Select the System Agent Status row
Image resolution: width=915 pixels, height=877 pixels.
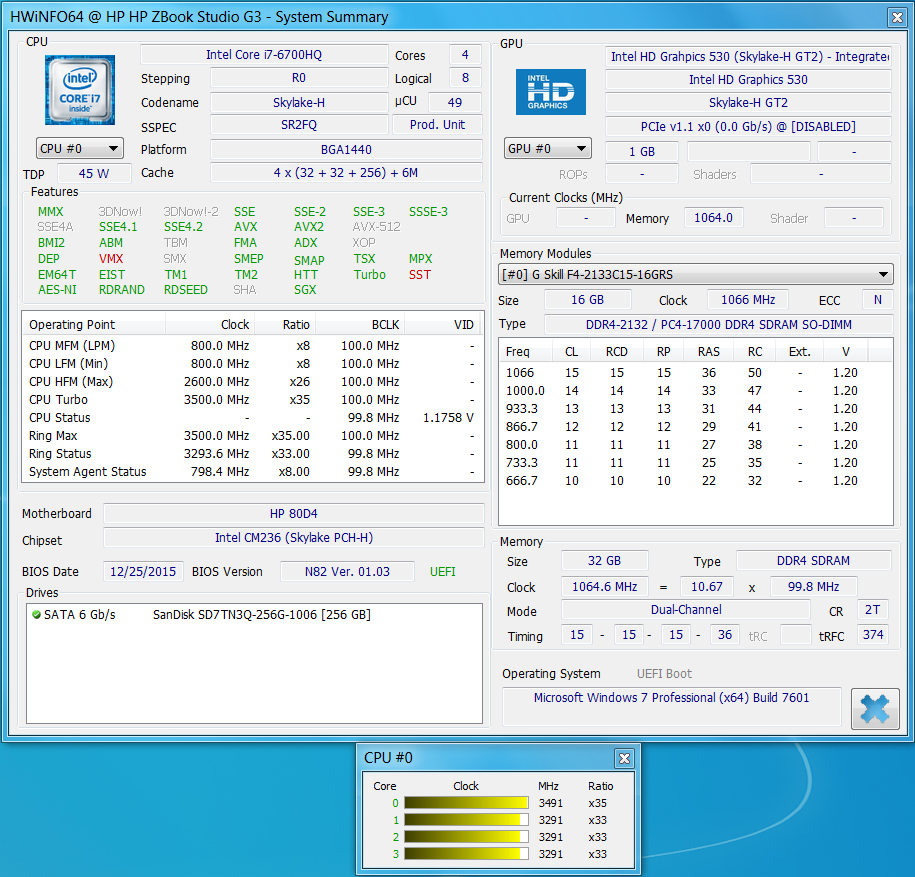pyautogui.click(x=253, y=471)
